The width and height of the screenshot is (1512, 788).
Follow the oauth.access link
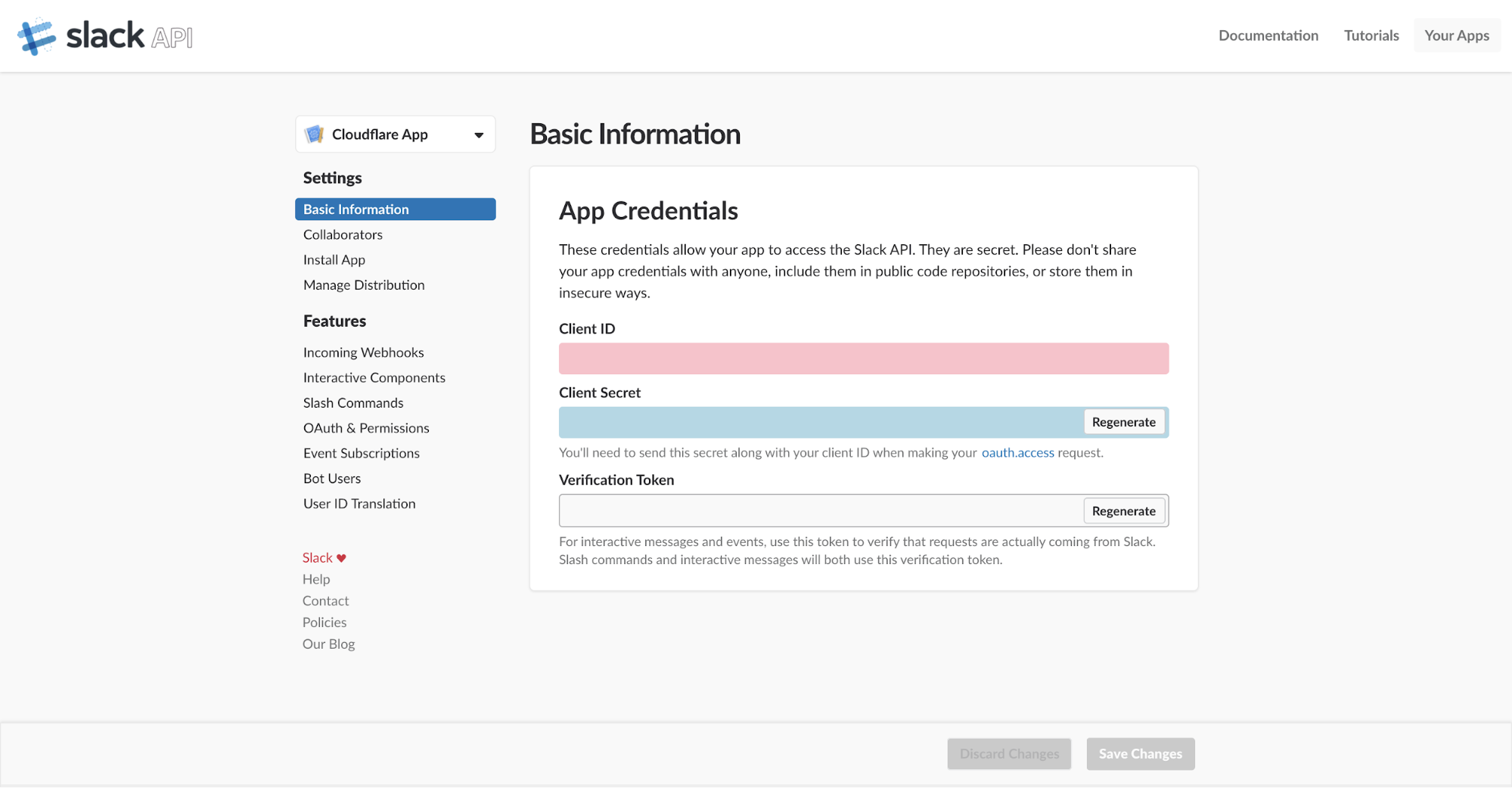click(x=1017, y=453)
